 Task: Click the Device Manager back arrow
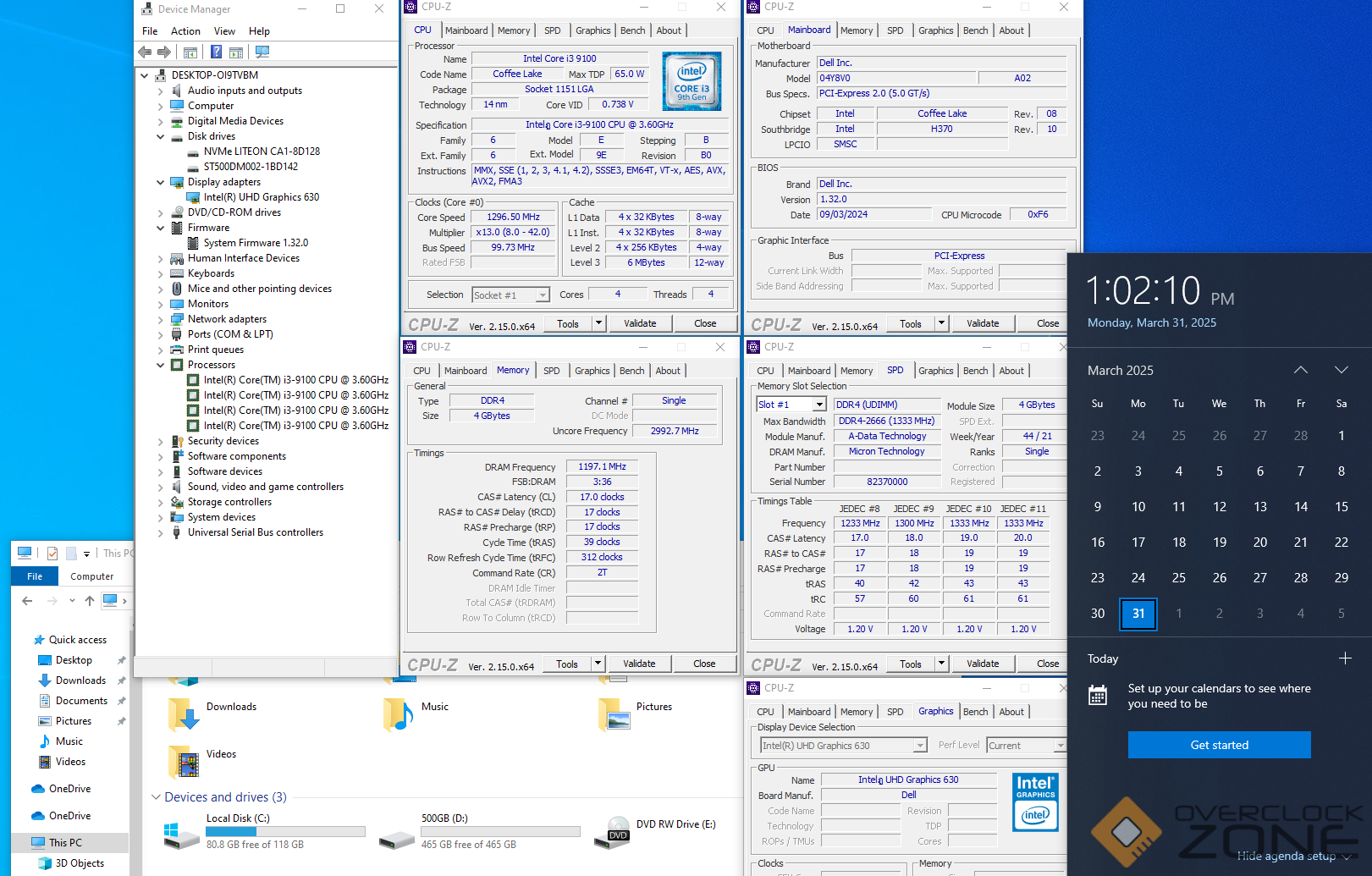click(146, 52)
